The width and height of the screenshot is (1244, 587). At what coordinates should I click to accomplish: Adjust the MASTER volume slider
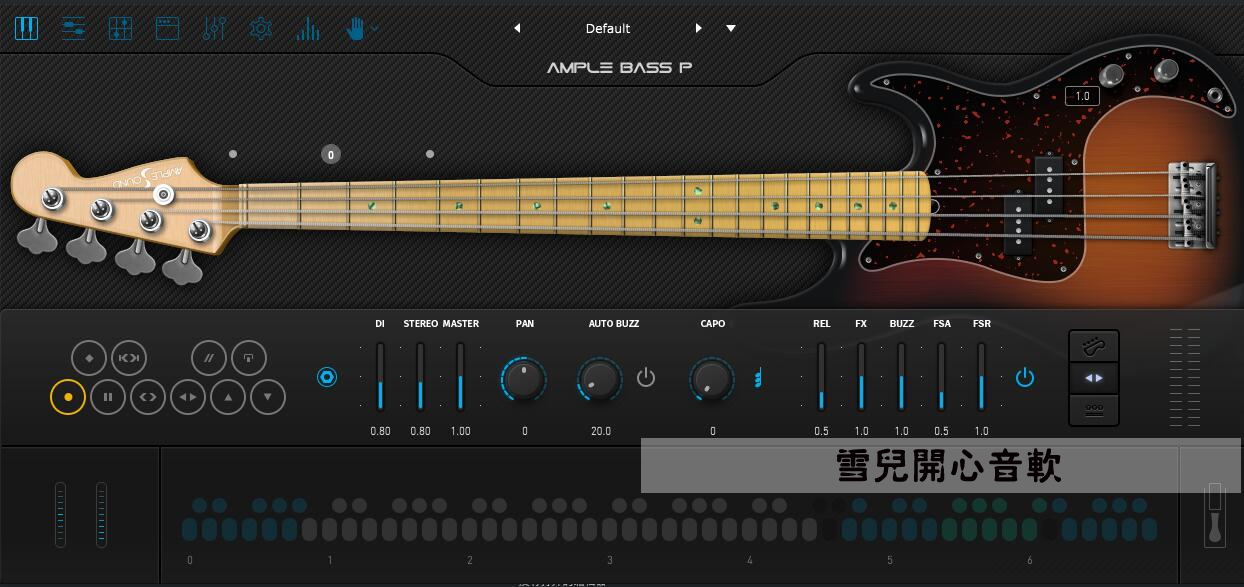460,376
